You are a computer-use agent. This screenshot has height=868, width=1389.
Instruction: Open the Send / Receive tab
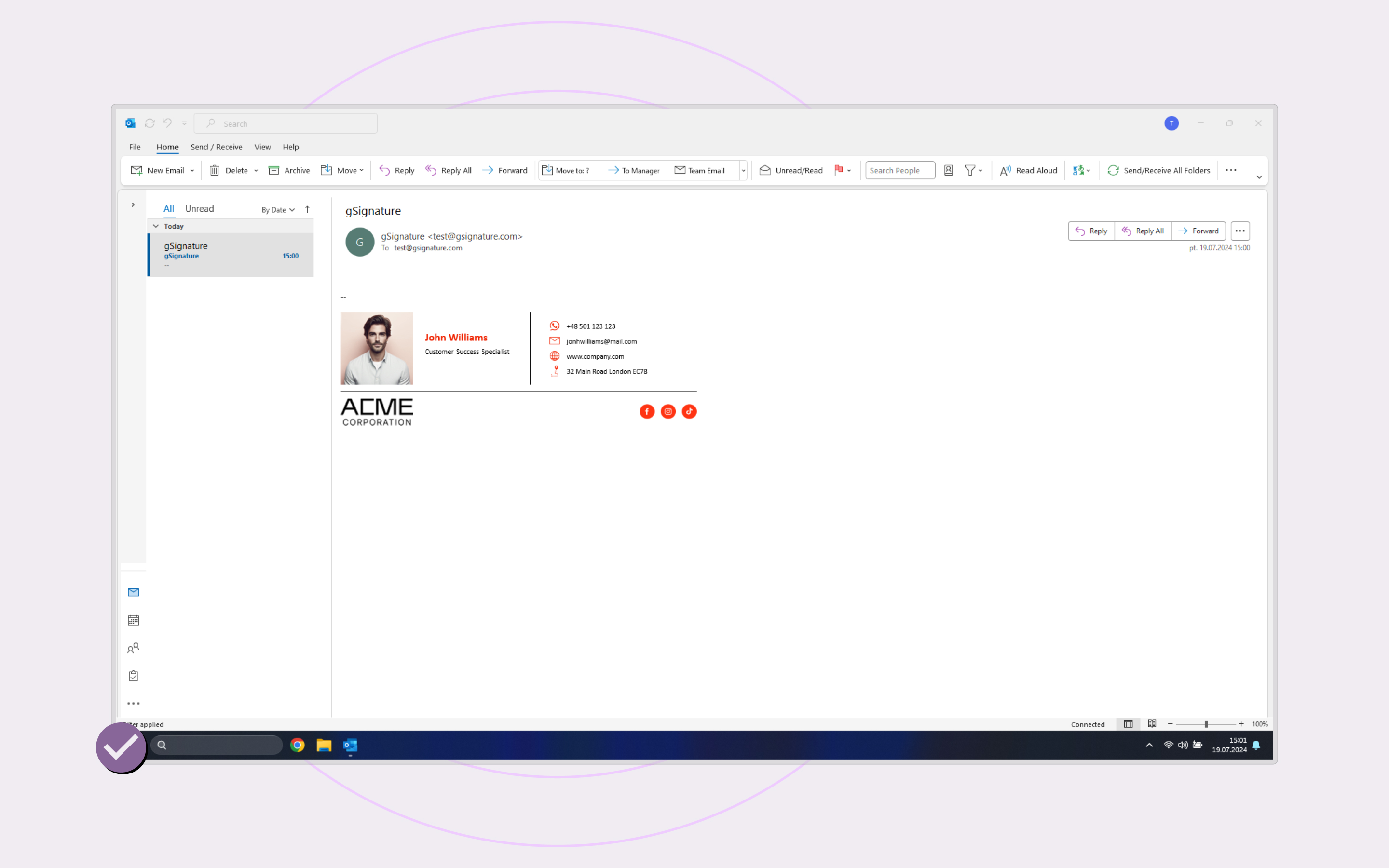point(217,147)
